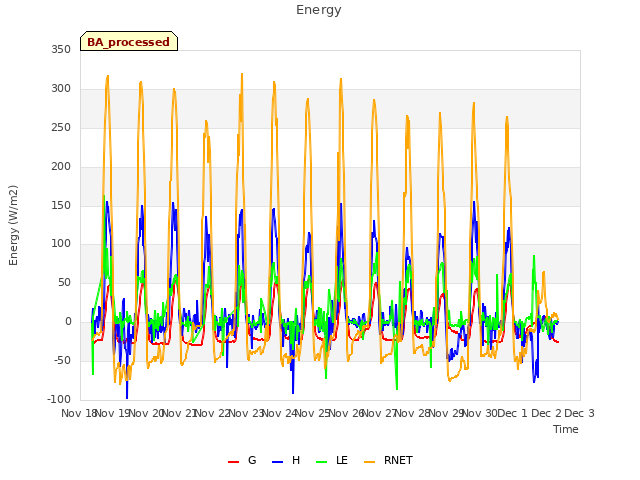Image resolution: width=640 pixels, height=480 pixels.
Task: Click the orange RNET legend color marker
Action: pyautogui.click(x=369, y=462)
